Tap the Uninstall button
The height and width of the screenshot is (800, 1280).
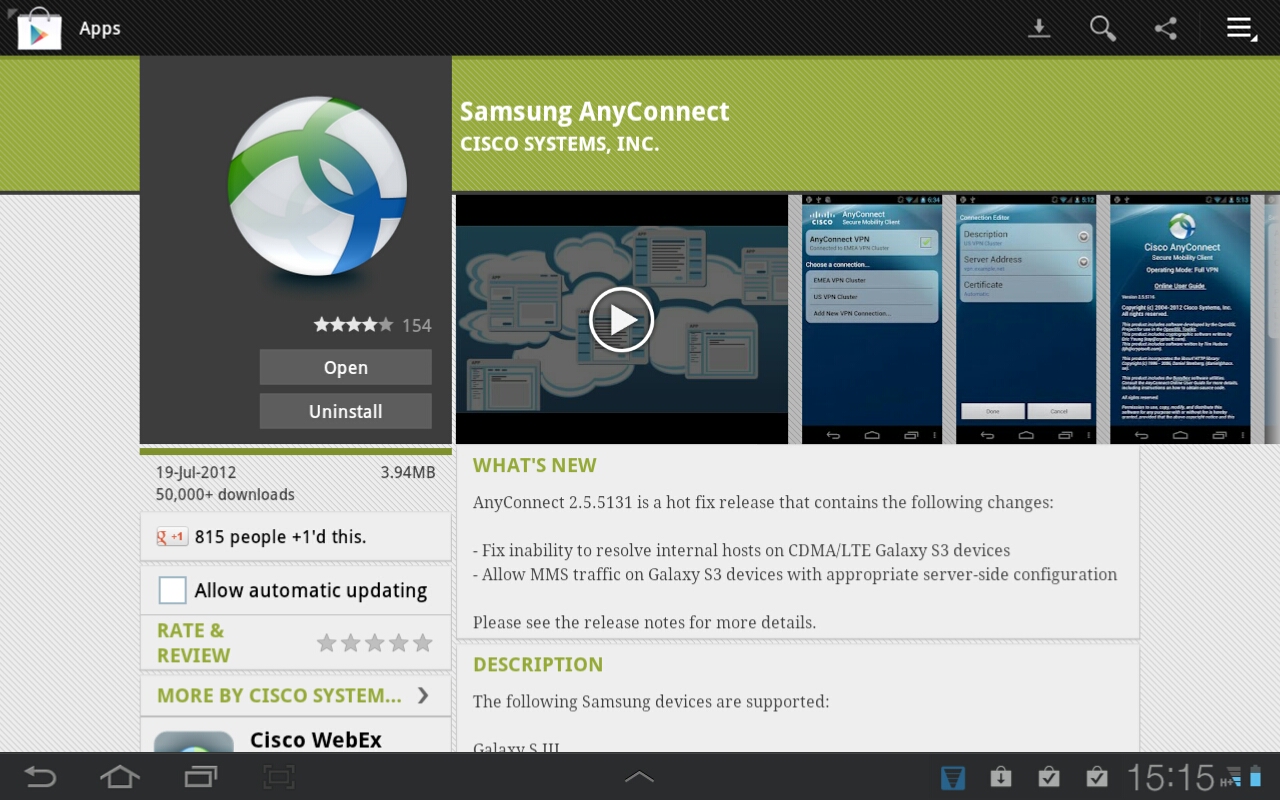point(346,411)
